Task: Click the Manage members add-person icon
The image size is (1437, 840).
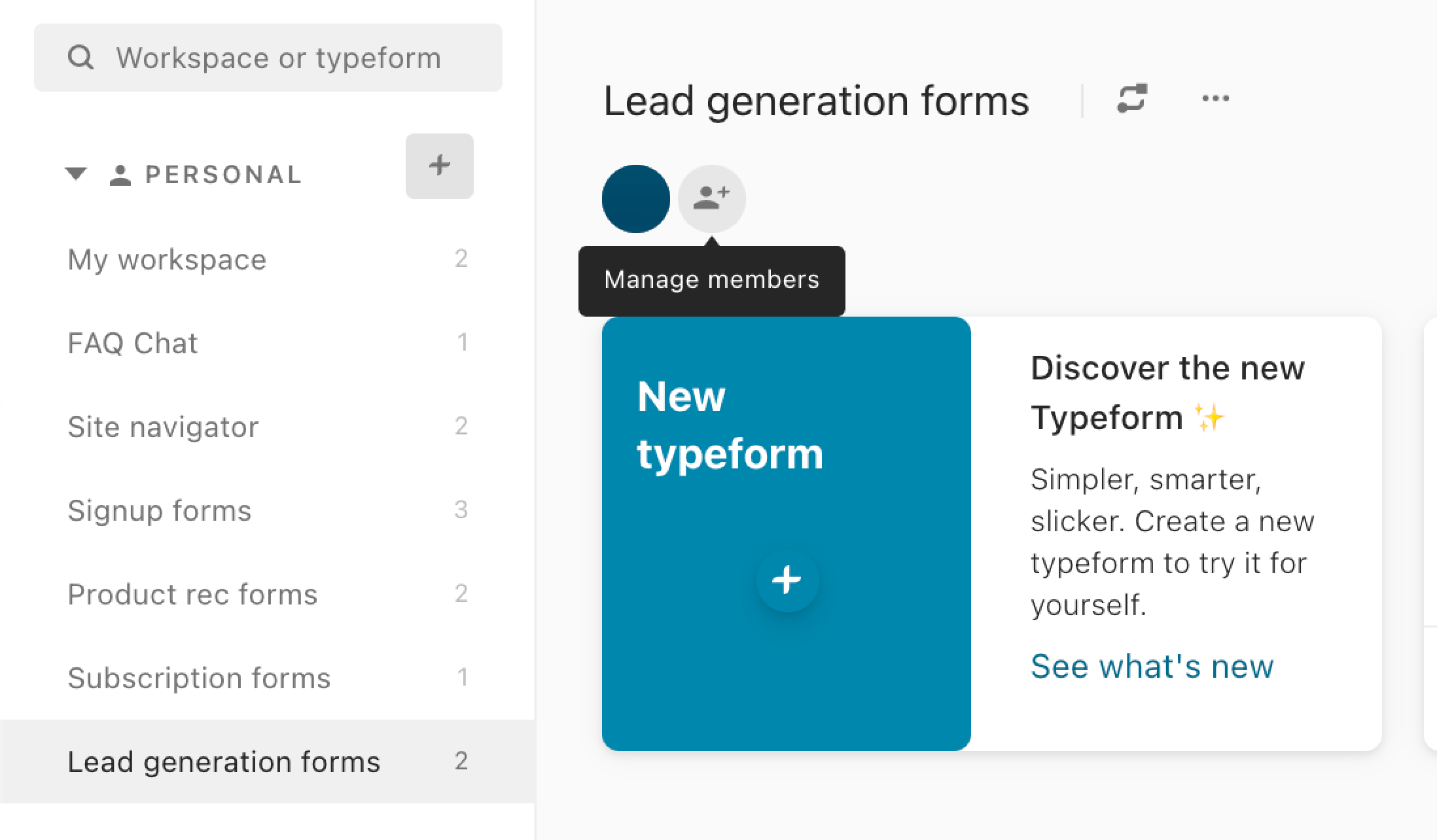Action: pos(712,199)
